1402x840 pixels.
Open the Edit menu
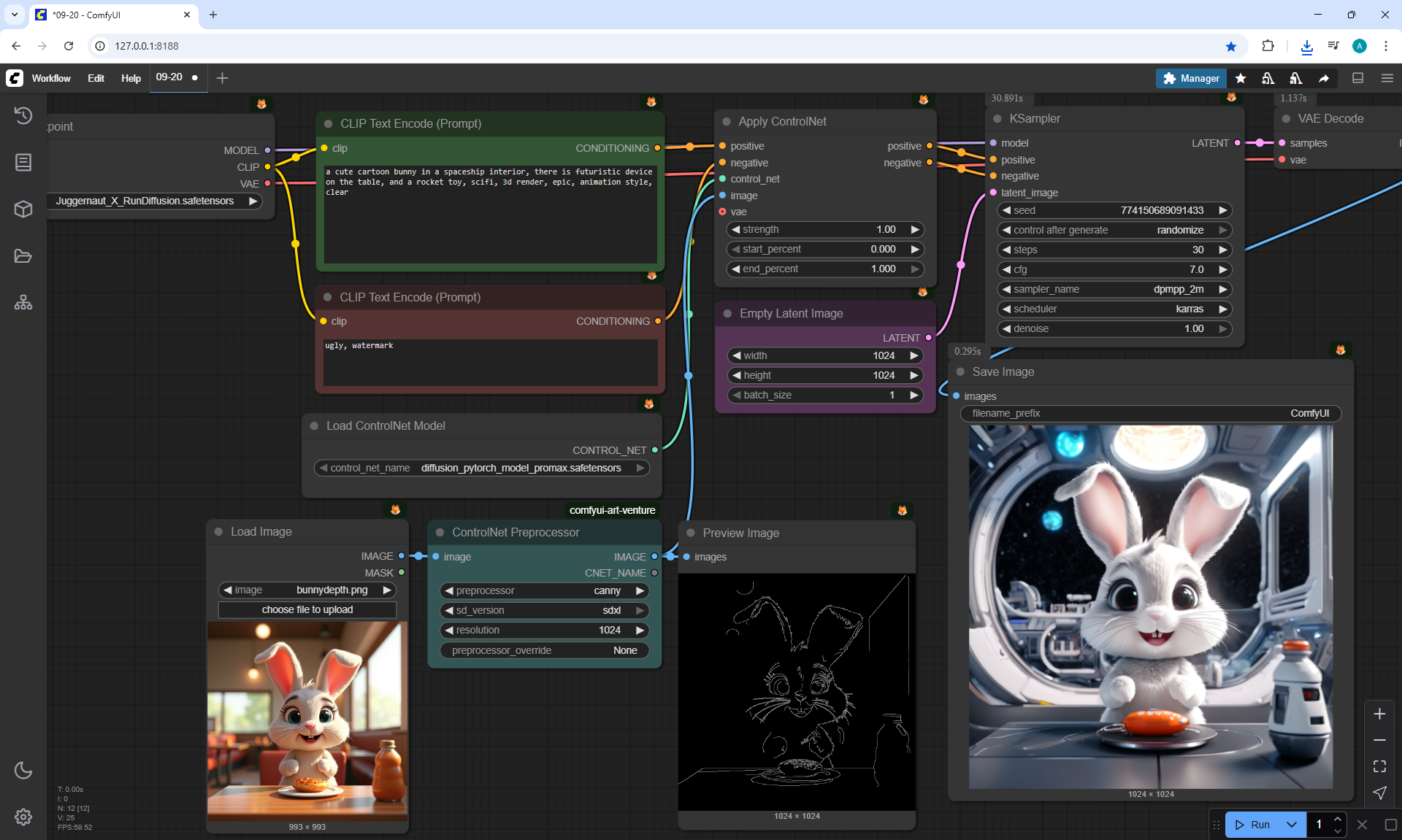[96, 78]
